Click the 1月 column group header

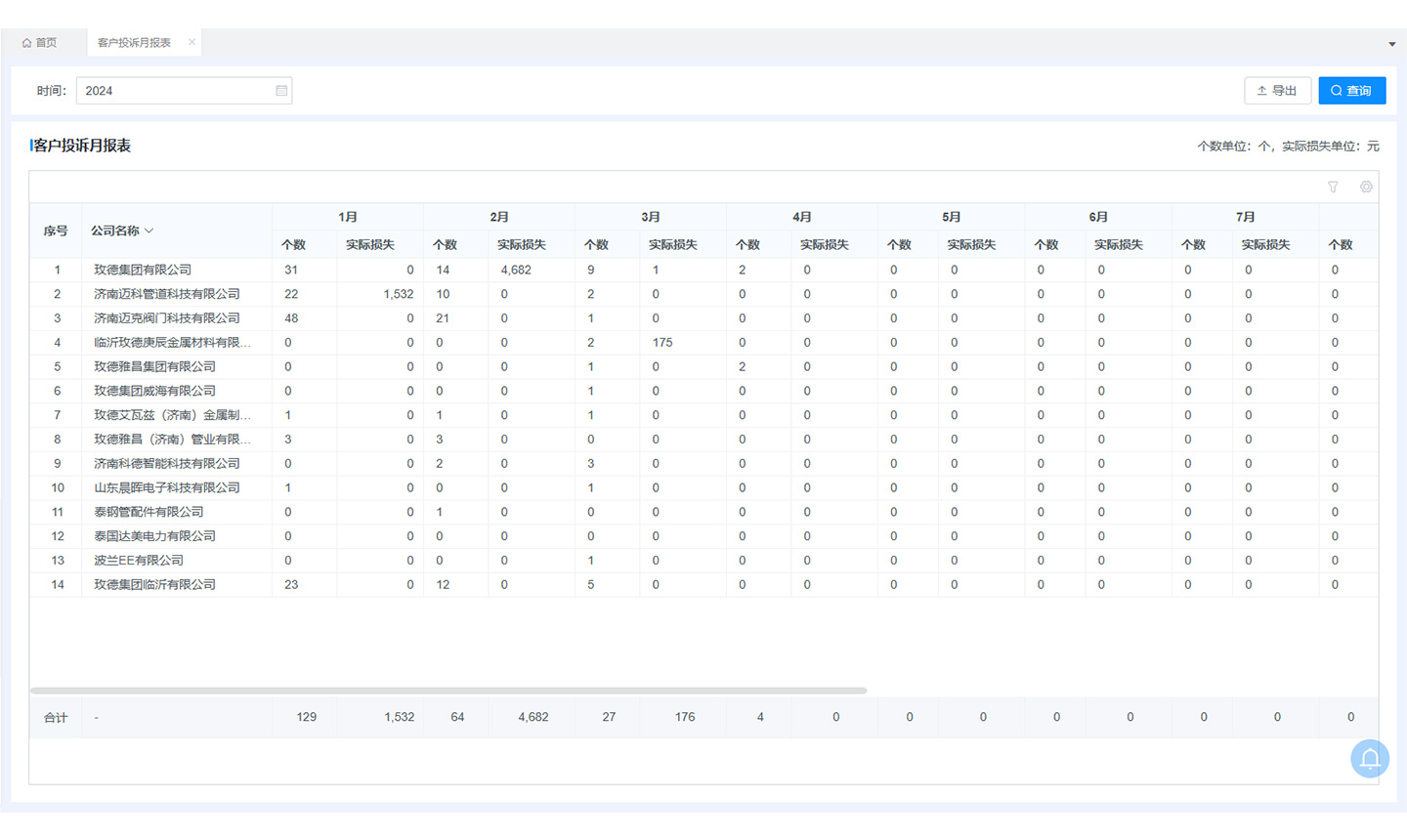tap(348, 217)
